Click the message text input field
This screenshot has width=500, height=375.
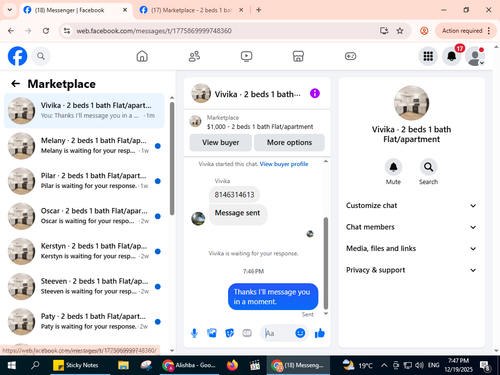pyautogui.click(x=279, y=333)
